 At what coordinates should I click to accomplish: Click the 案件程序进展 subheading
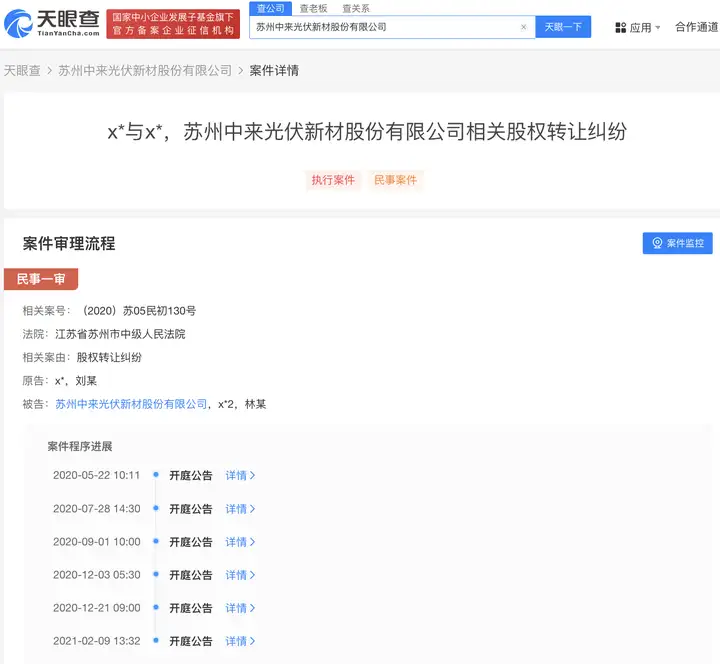coord(80,446)
